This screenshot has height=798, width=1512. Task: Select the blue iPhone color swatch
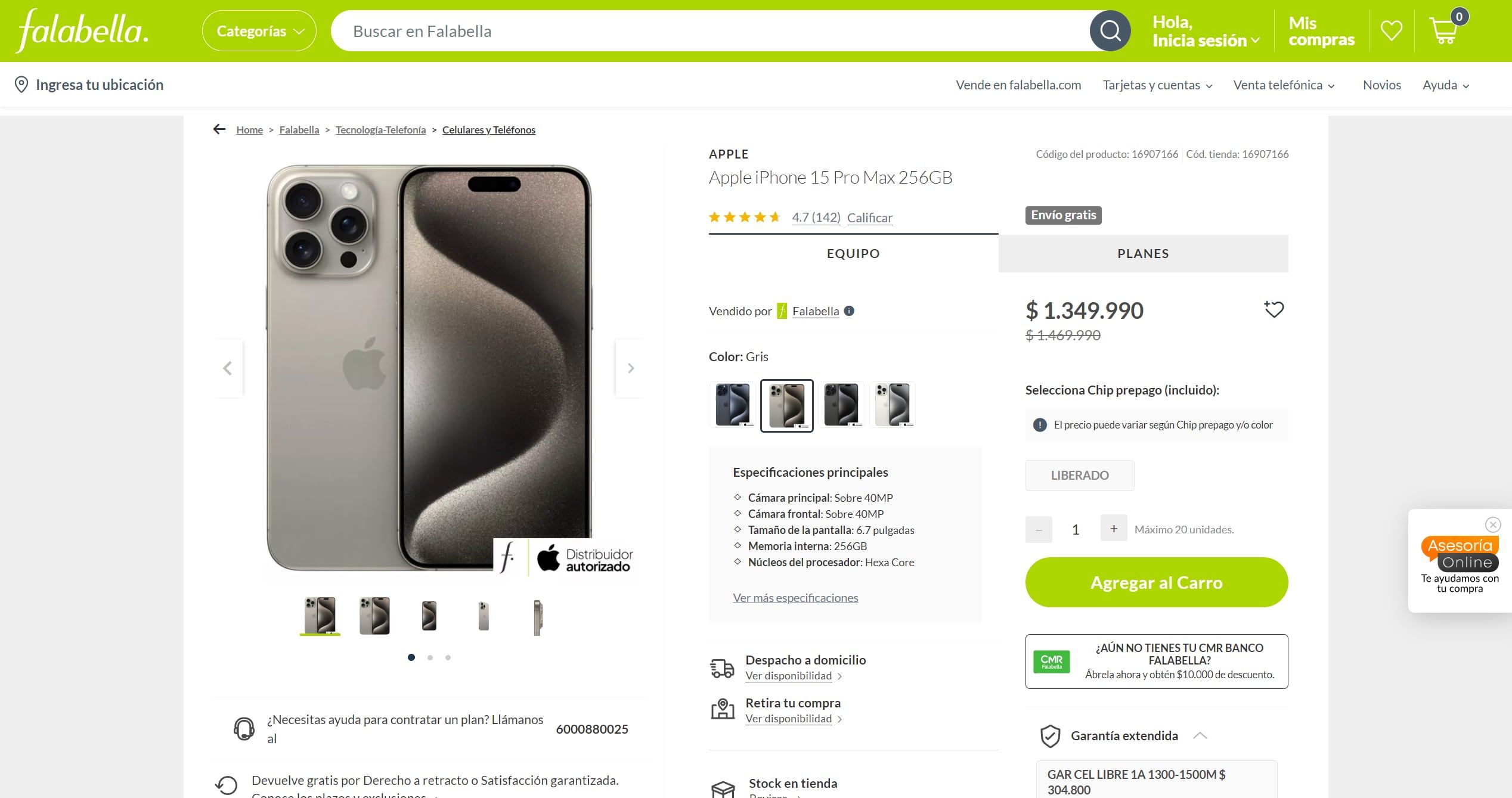point(732,405)
